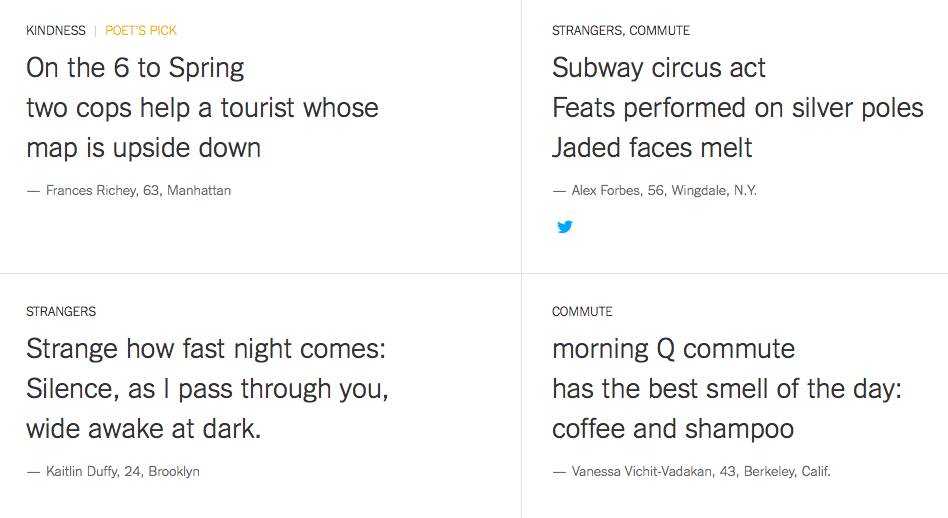Click the COMMUTE tag above morning Q haiku
948x518 pixels.
(x=582, y=312)
